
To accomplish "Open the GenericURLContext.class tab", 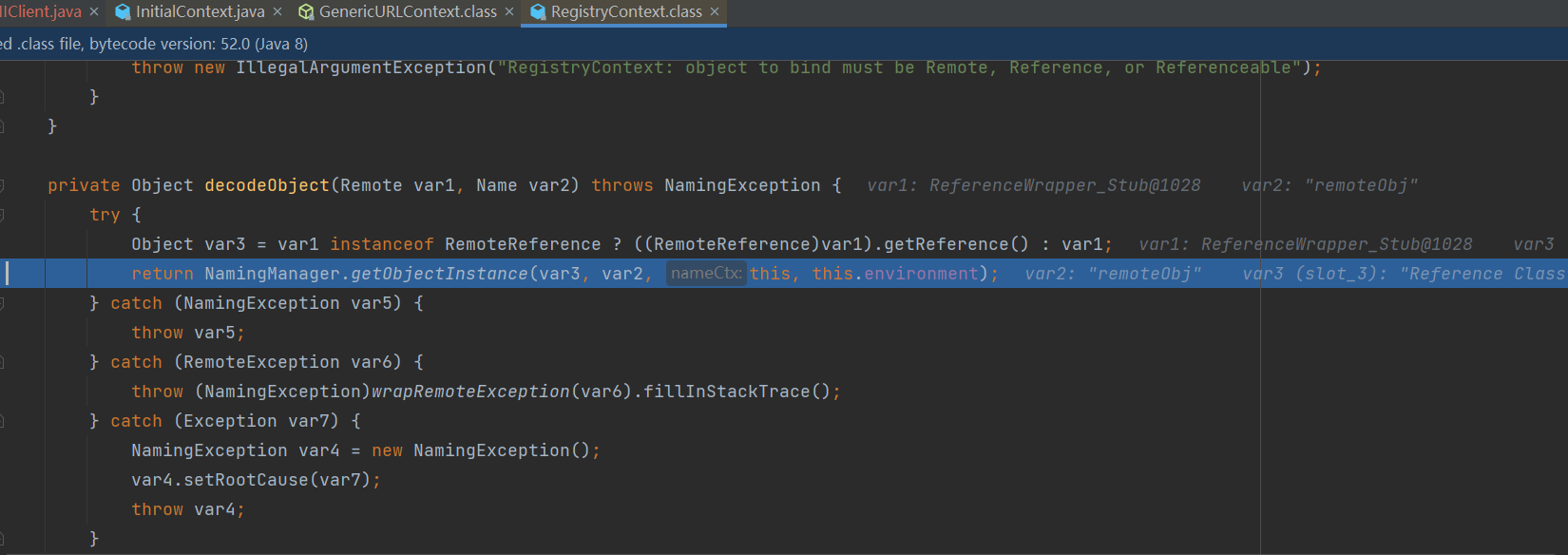I will pyautogui.click(x=407, y=11).
